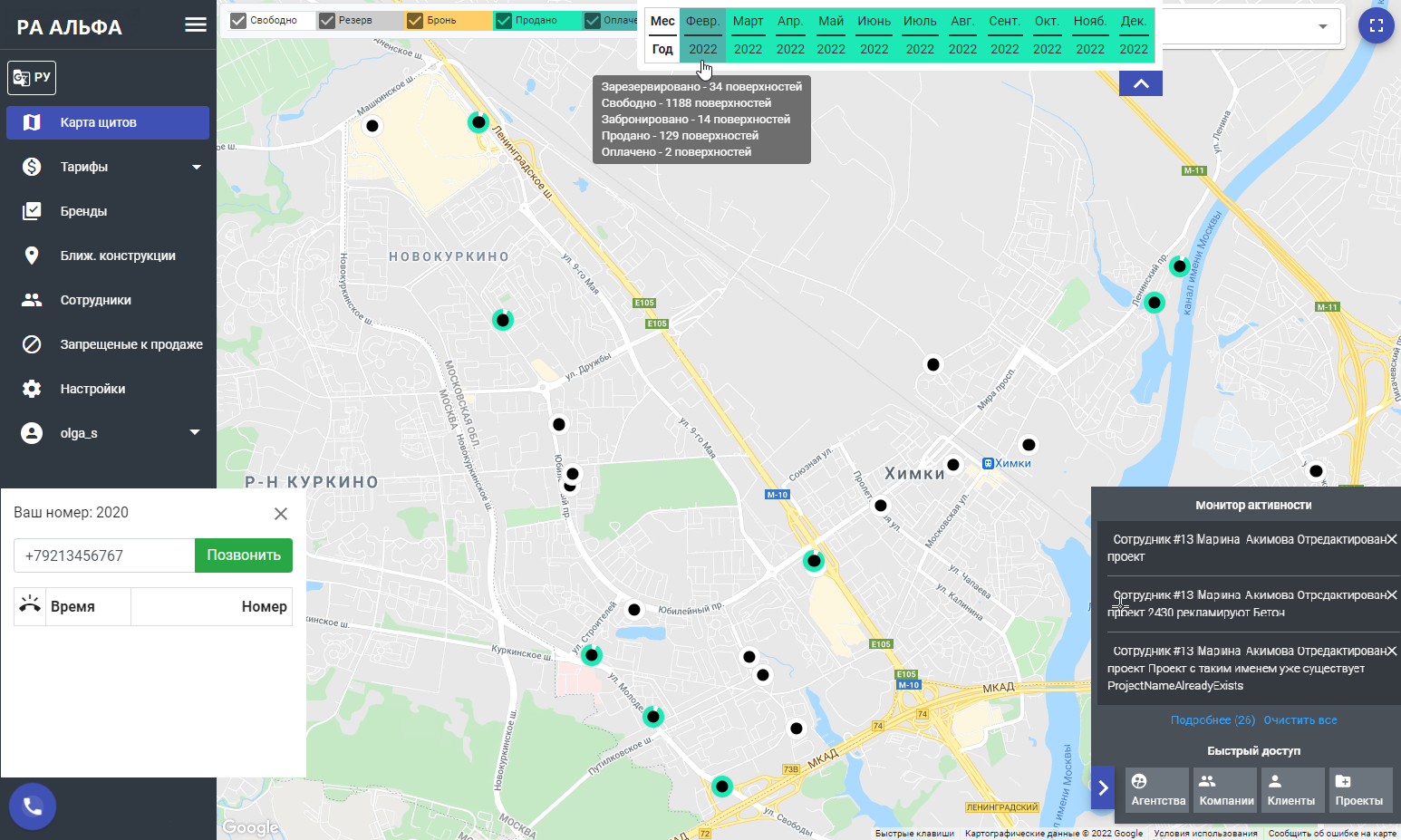
Task: Click the teal marker on Ленинградское ш. top
Action: tap(478, 121)
